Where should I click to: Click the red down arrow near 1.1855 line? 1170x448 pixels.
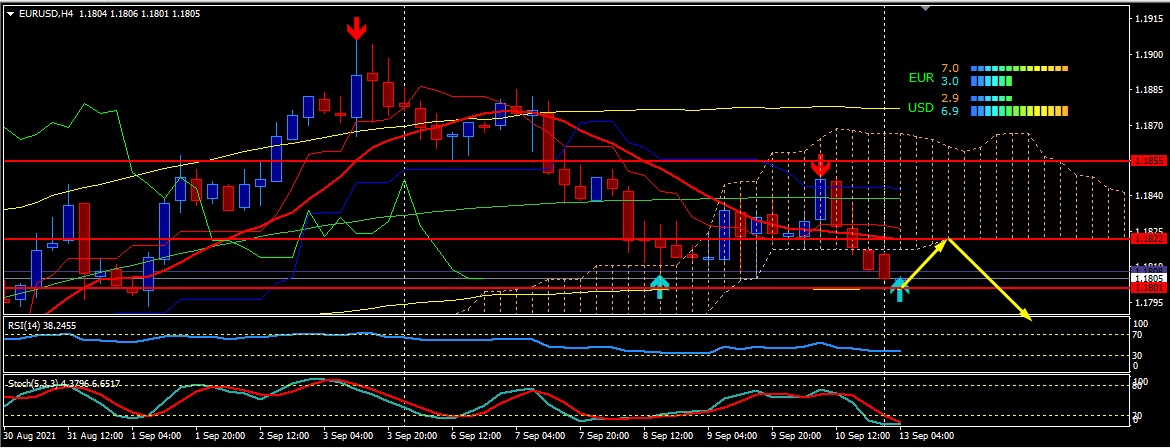(x=820, y=165)
